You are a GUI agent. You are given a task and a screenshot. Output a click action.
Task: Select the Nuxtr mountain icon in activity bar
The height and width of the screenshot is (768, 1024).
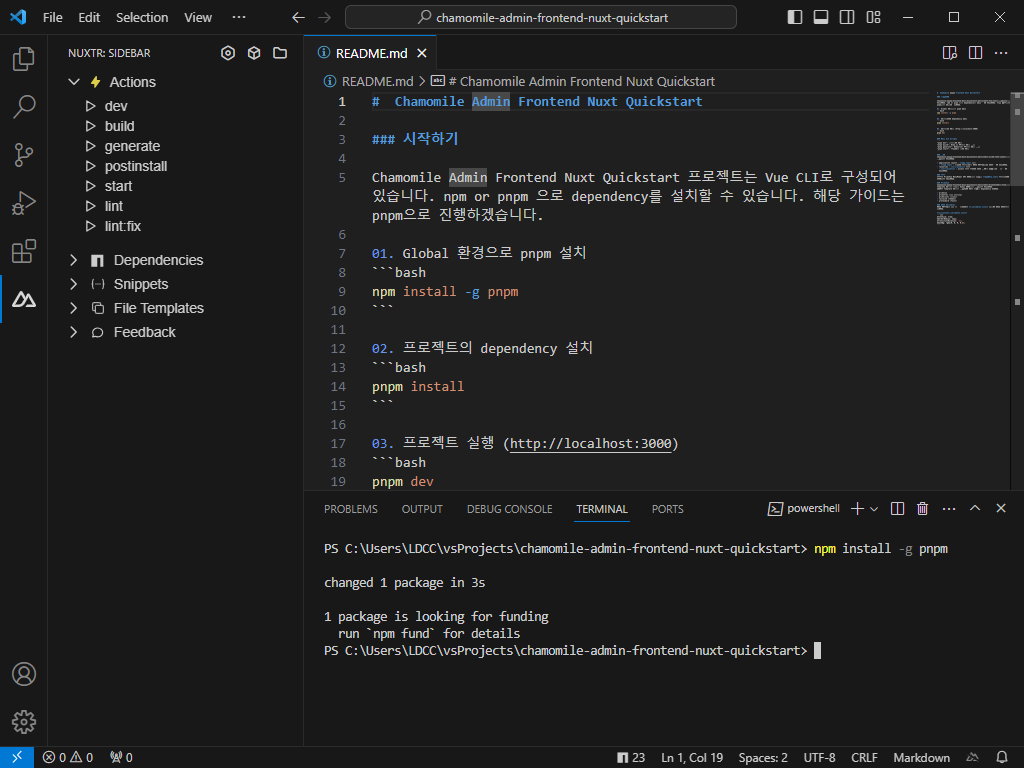24,300
